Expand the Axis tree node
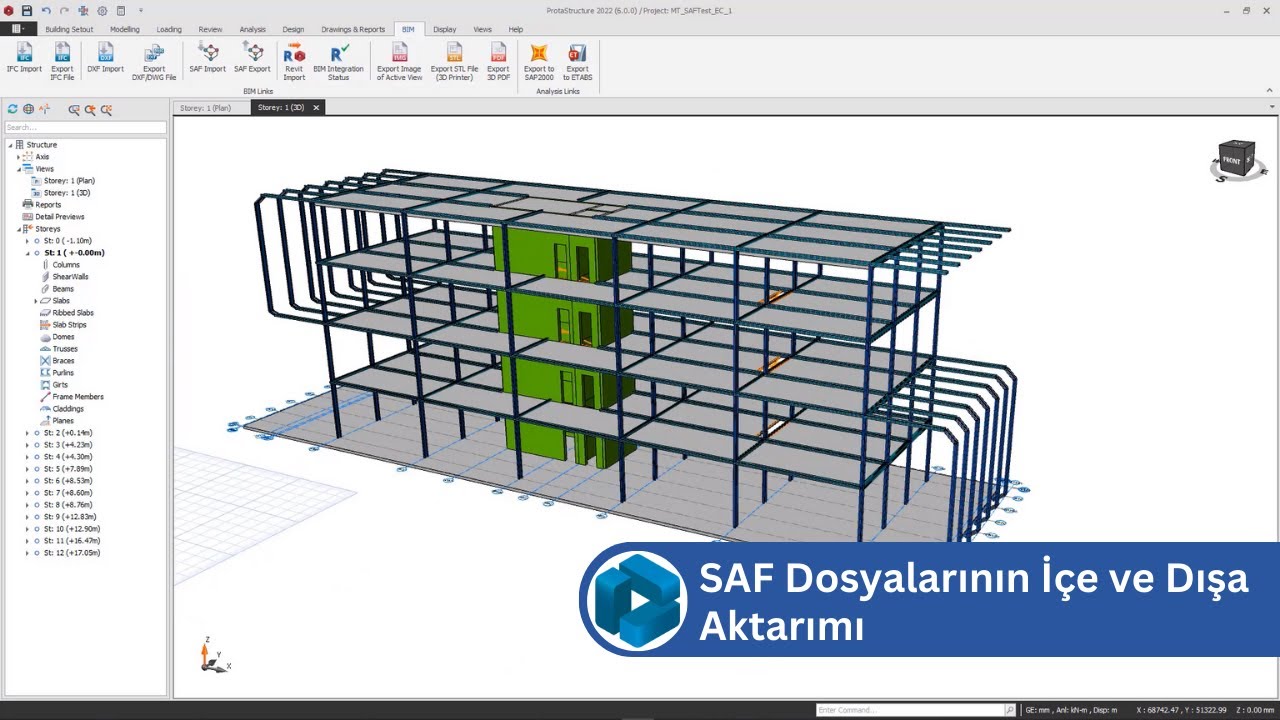The width and height of the screenshot is (1280, 720). coord(19,157)
